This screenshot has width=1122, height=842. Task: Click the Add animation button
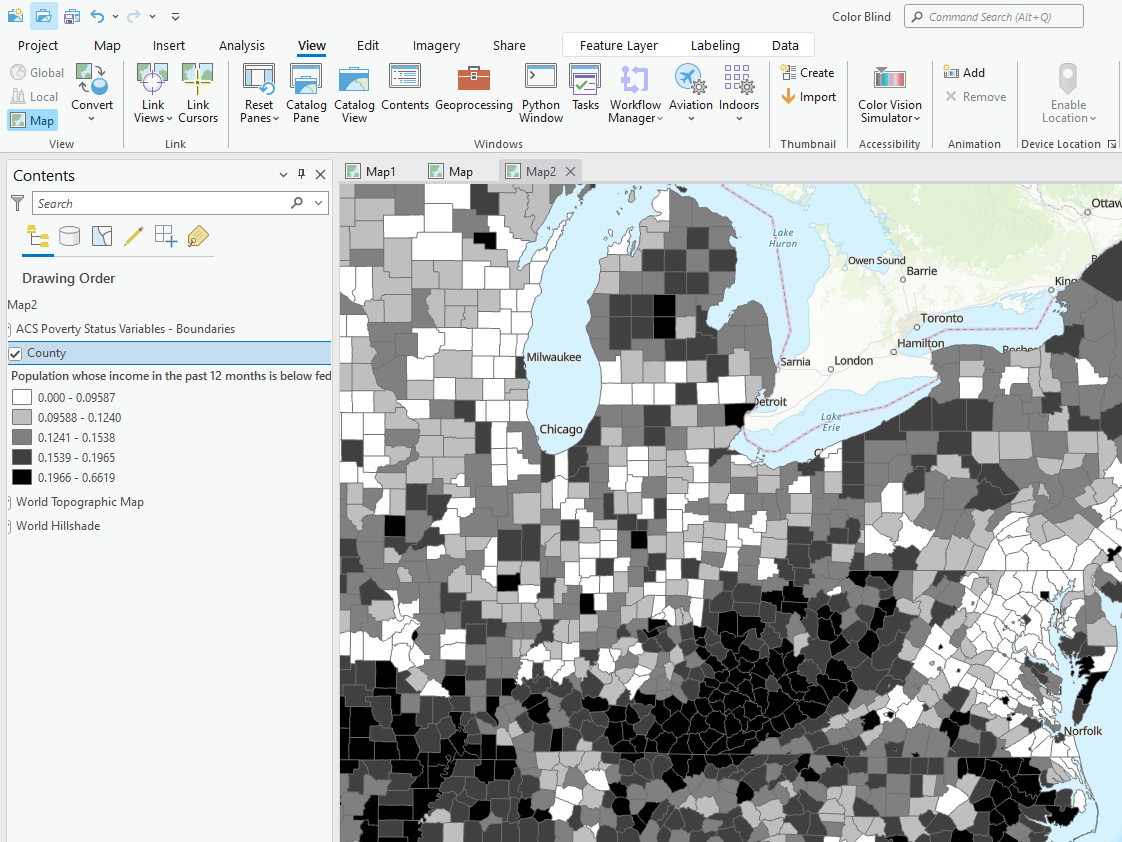(964, 73)
